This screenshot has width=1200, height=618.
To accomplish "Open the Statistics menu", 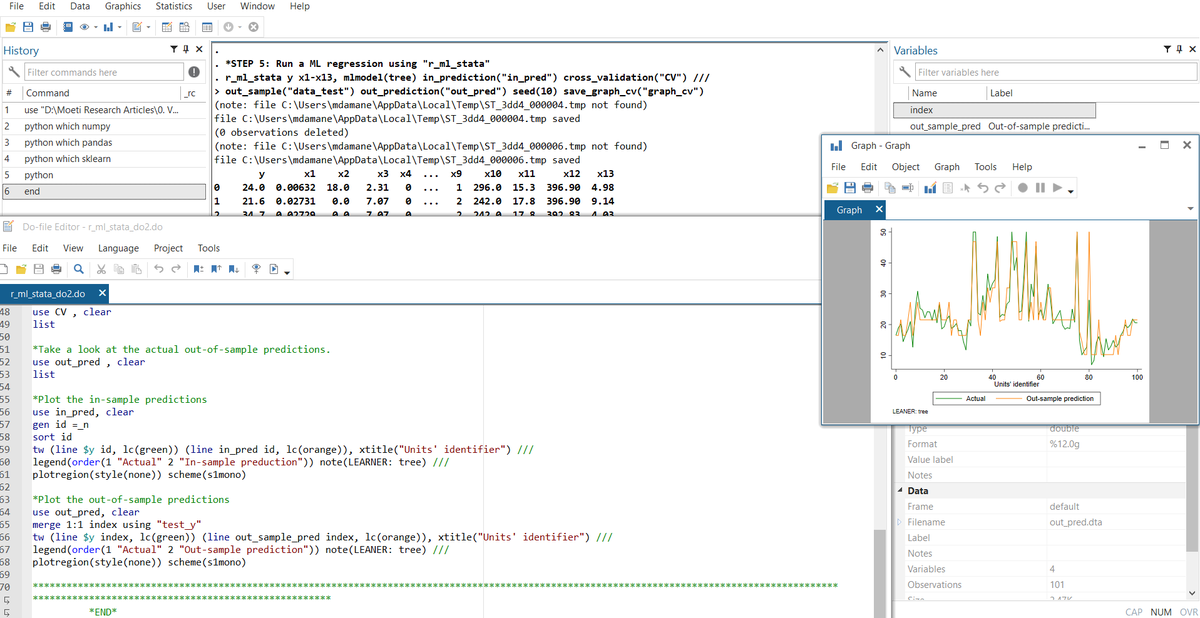I will (174, 6).
